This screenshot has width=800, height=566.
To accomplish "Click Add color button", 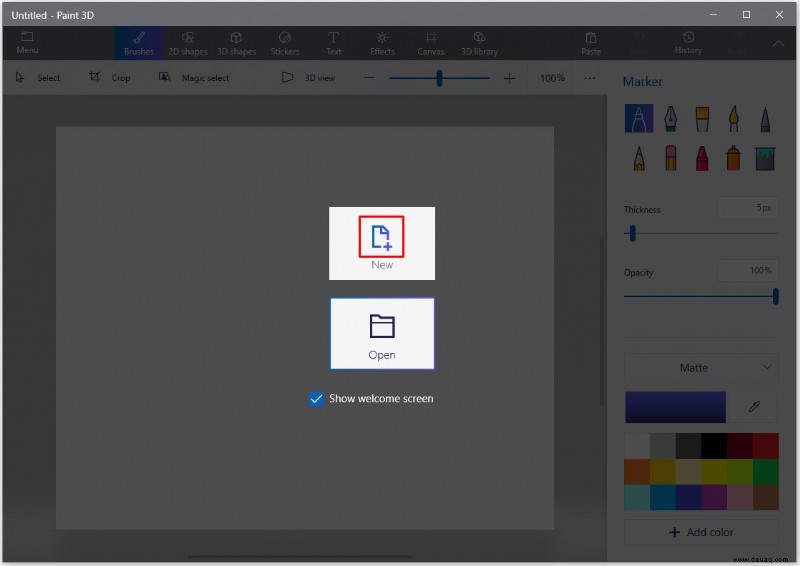I will coord(702,532).
